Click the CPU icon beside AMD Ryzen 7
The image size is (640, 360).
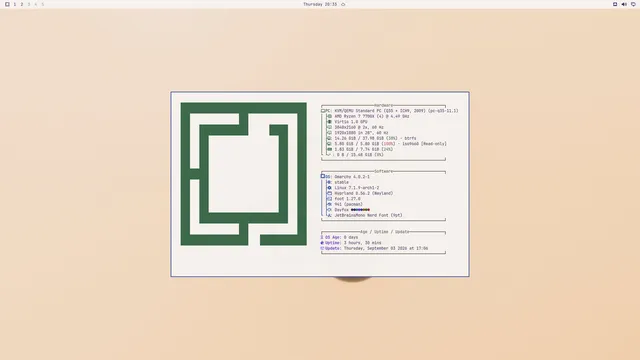coord(329,116)
